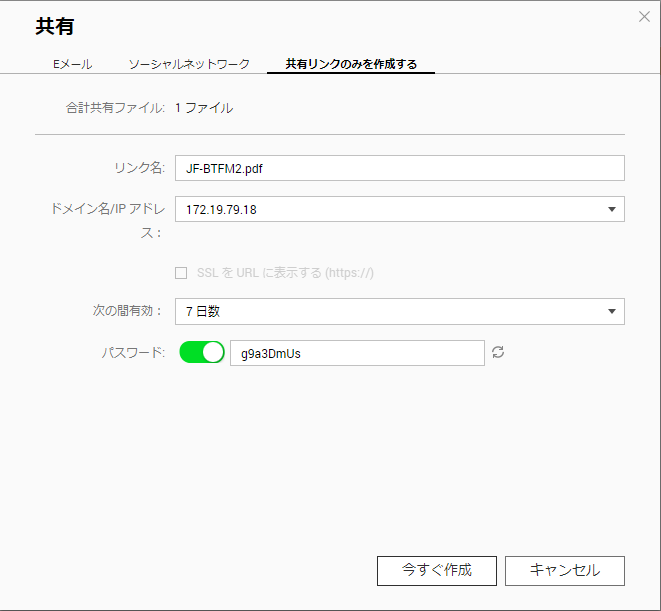Check the SSL を URL に表示する checkbox

click(181, 273)
